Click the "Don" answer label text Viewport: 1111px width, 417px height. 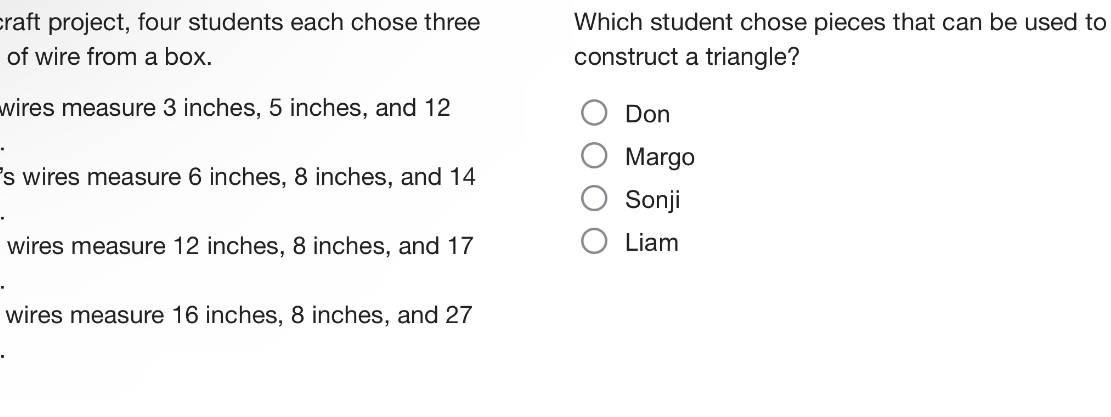tap(647, 115)
